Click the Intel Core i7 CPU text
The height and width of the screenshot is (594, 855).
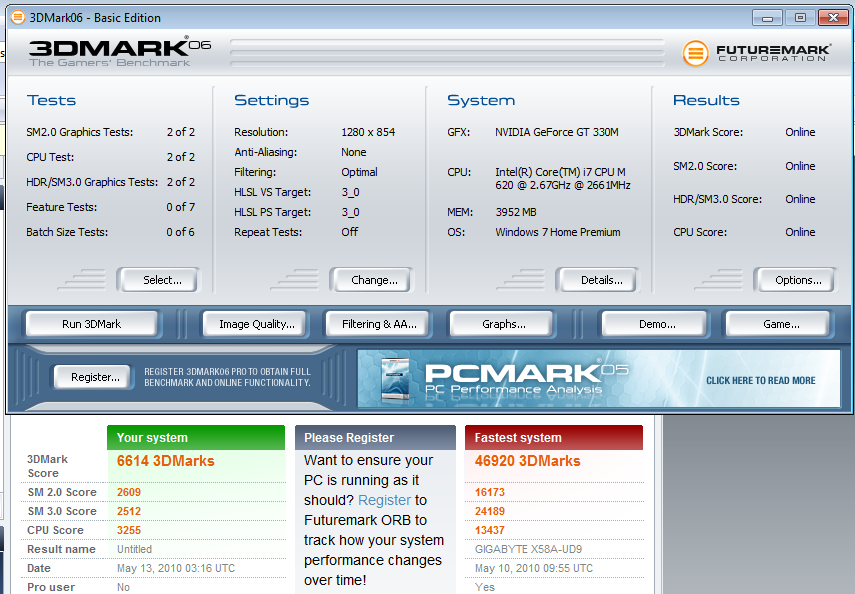[x=563, y=178]
